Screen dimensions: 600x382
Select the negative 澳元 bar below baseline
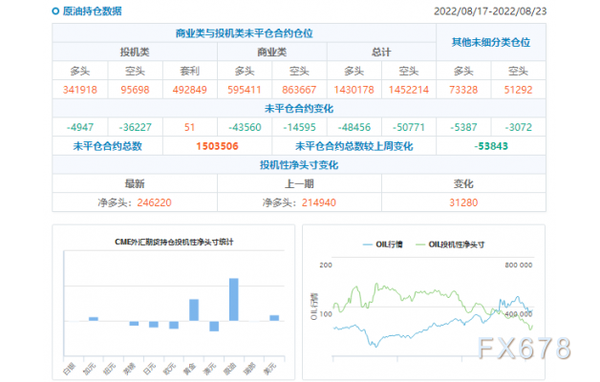pos(214,326)
